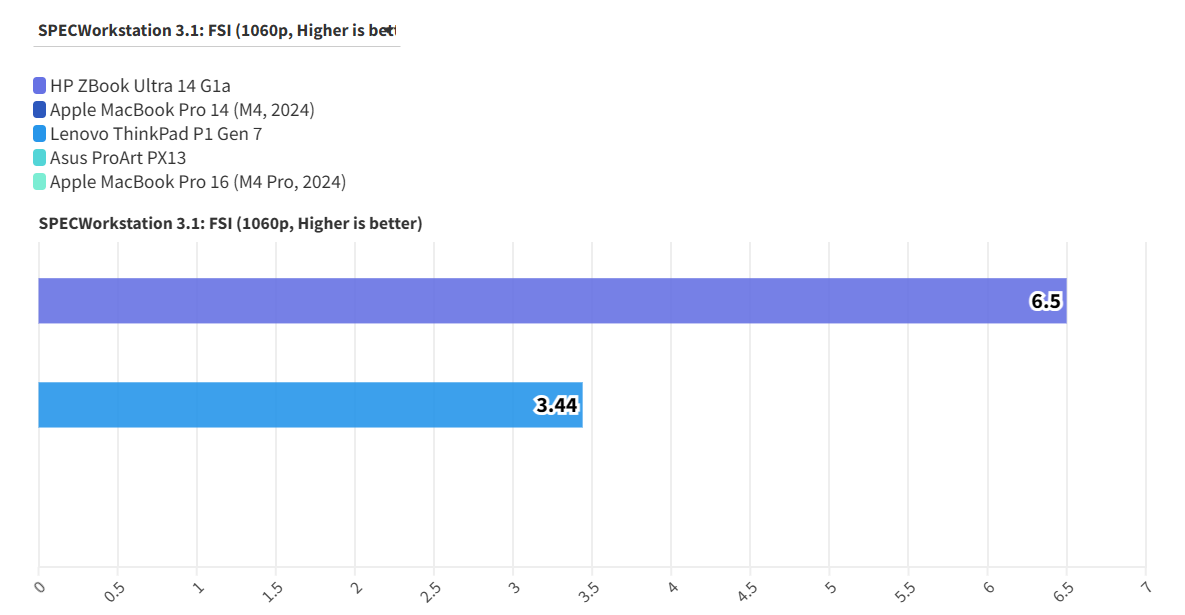Click the bold chart title above the plot

coord(230,223)
